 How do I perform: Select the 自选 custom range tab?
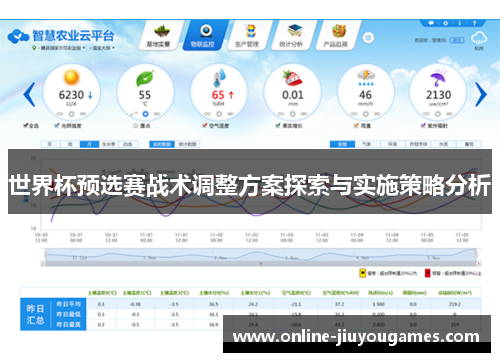[128, 144]
